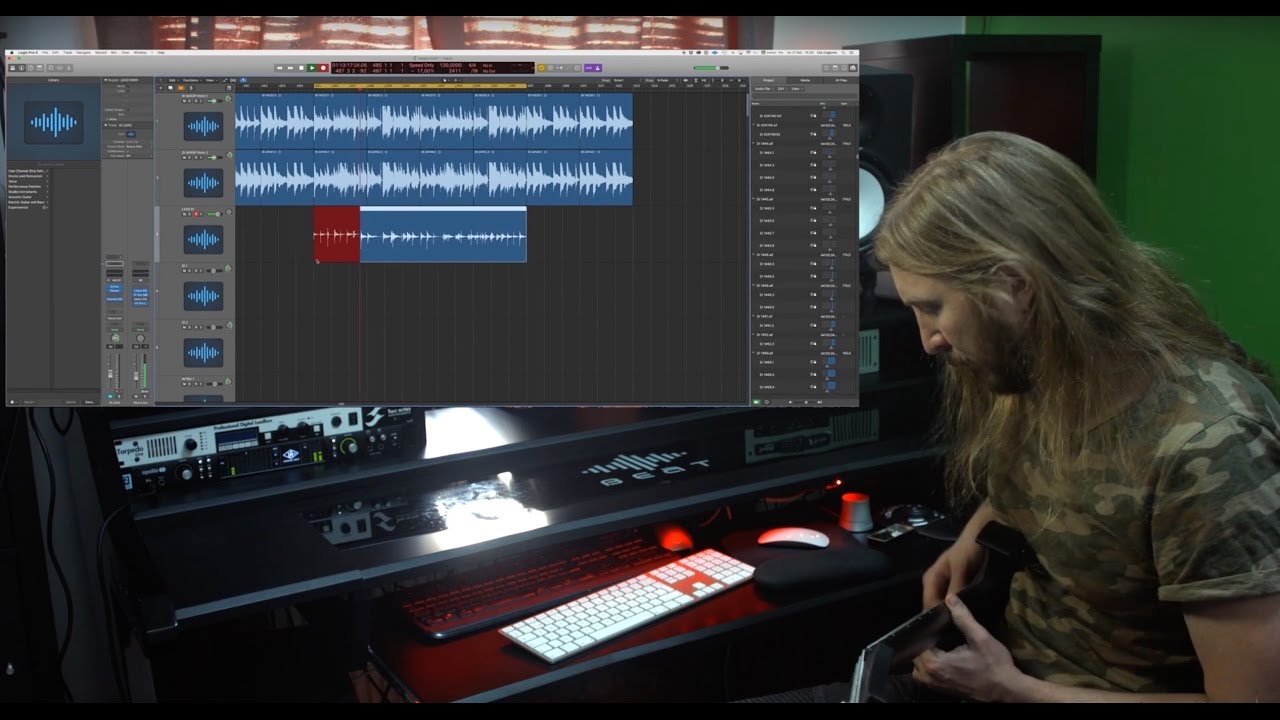Select the Media tab in the browser
The height and width of the screenshot is (720, 1280).
[x=805, y=80]
